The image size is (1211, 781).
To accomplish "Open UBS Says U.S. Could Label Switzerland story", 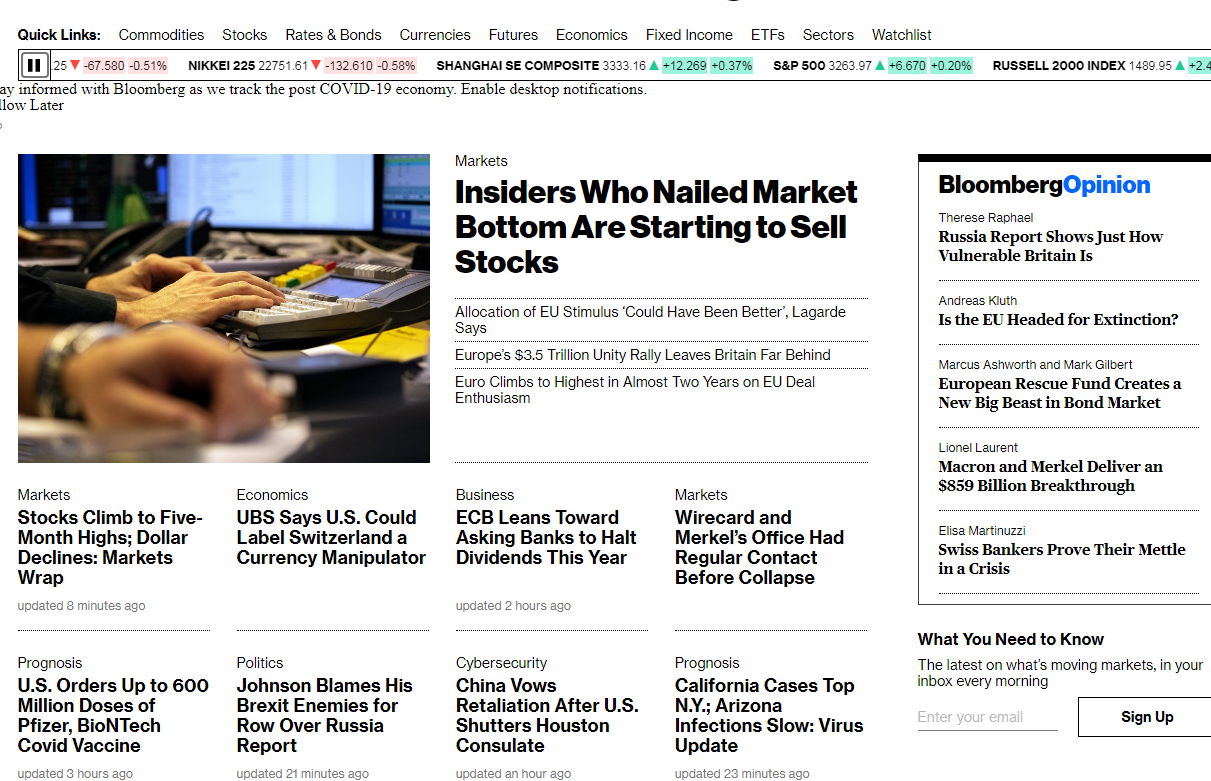I will 331,538.
